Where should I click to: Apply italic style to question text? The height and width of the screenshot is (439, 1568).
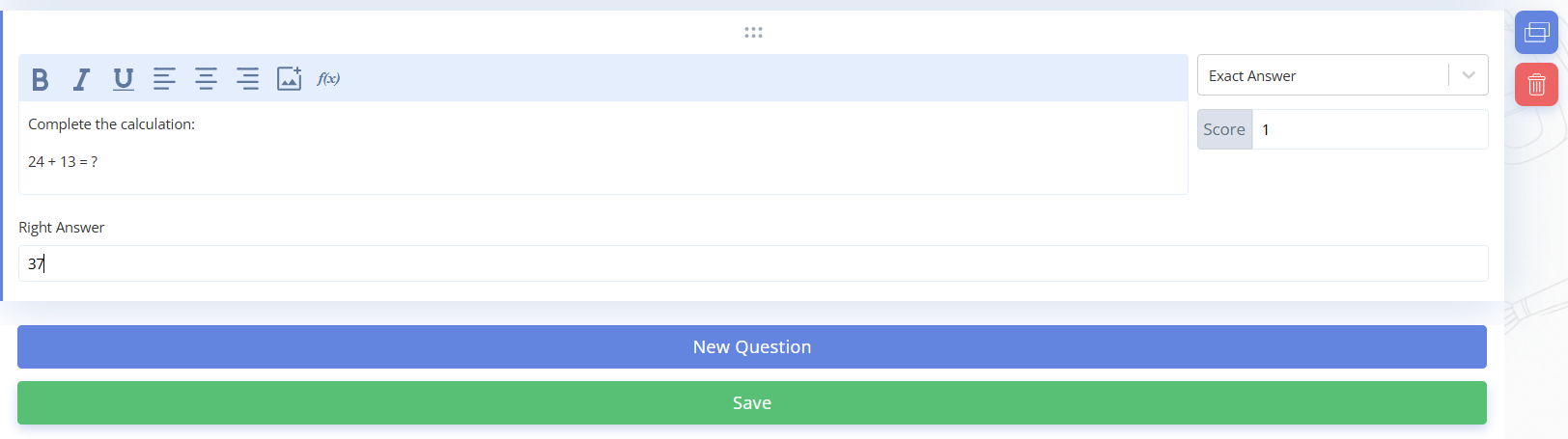(81, 79)
